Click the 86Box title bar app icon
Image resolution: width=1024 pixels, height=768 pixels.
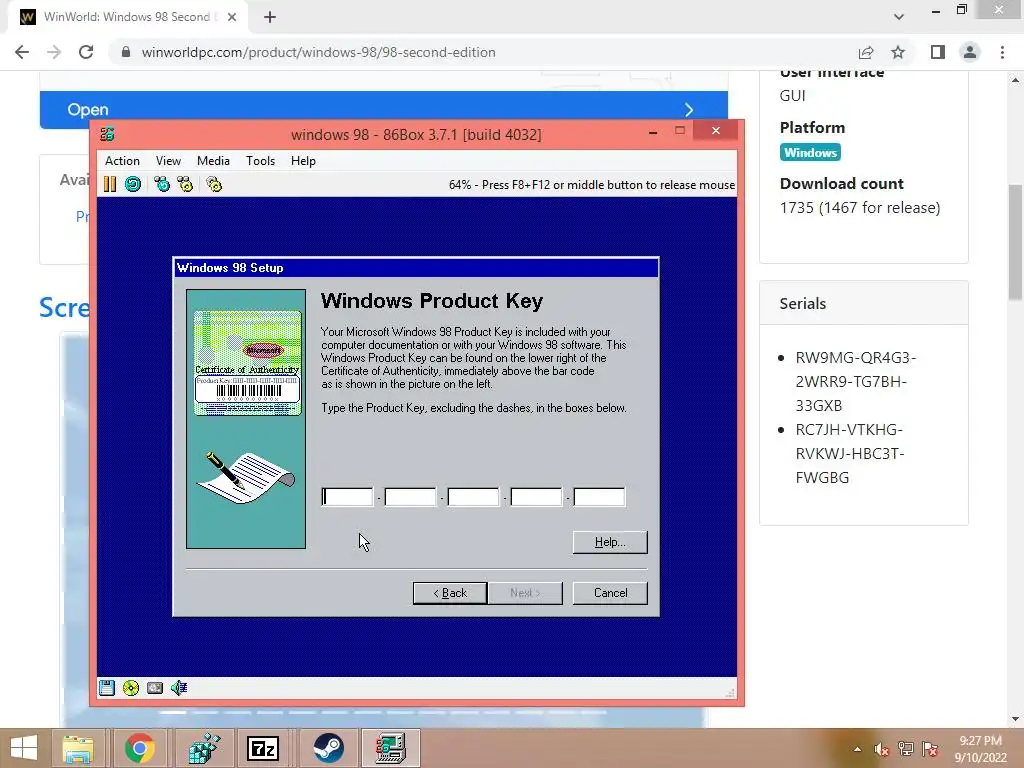tap(107, 135)
